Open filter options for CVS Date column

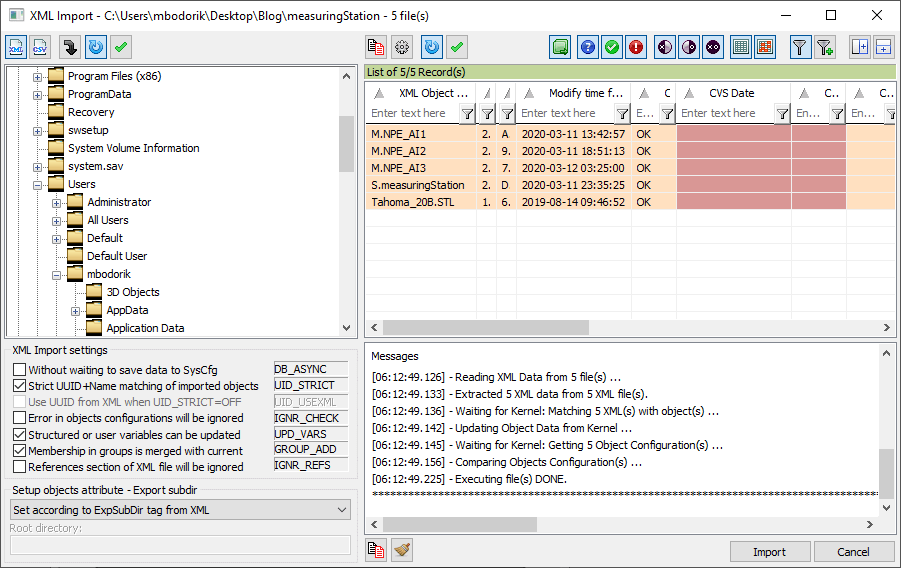tap(782, 114)
